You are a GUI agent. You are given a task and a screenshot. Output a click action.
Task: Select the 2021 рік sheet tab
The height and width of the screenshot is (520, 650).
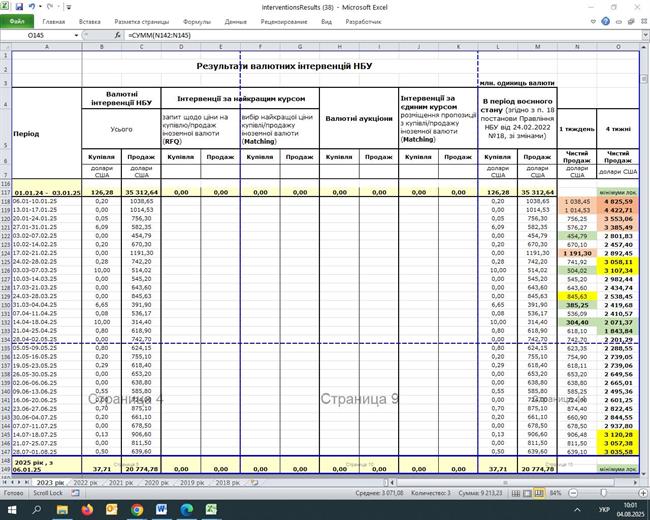coord(121,483)
